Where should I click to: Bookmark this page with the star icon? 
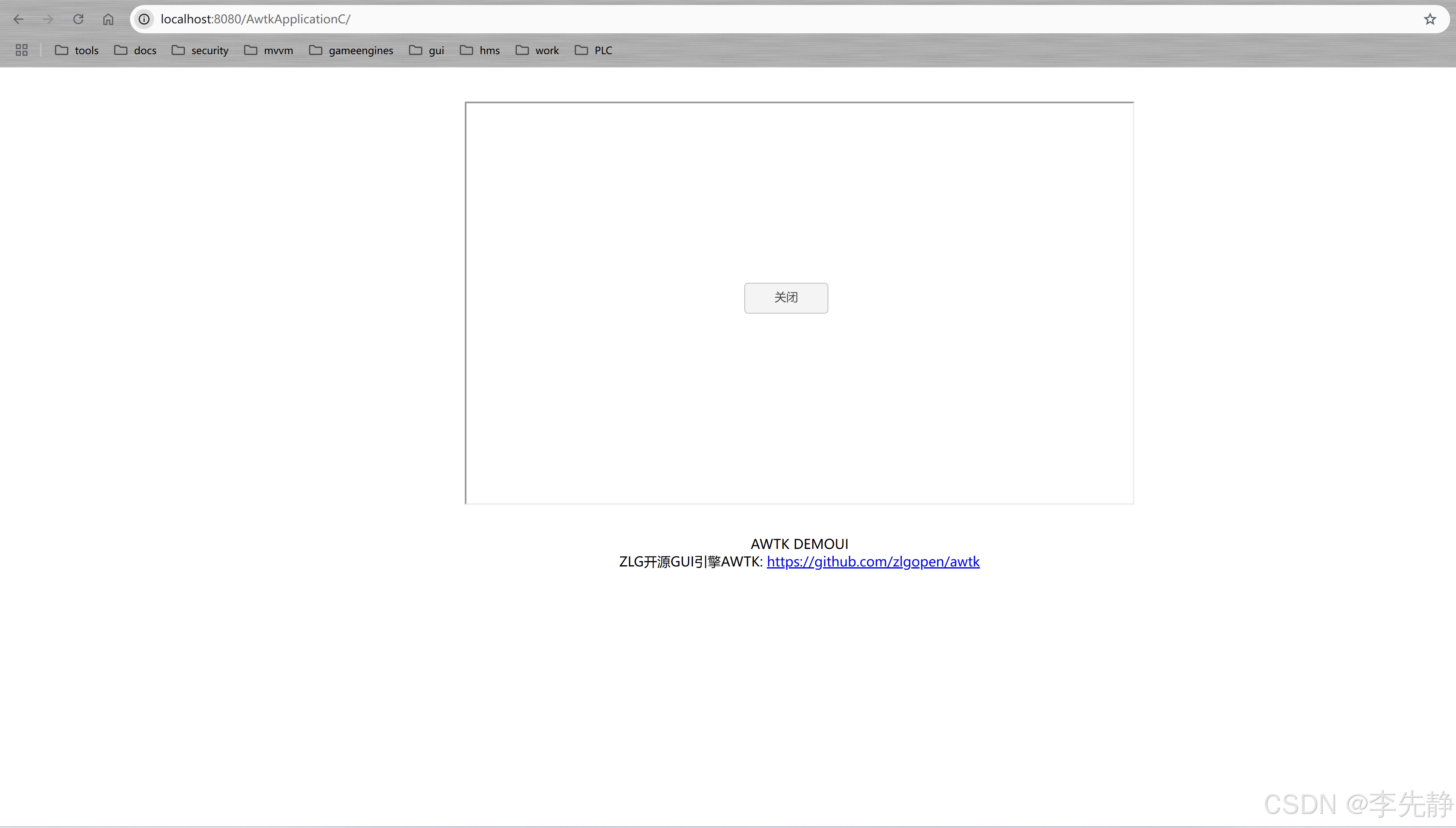pos(1430,19)
